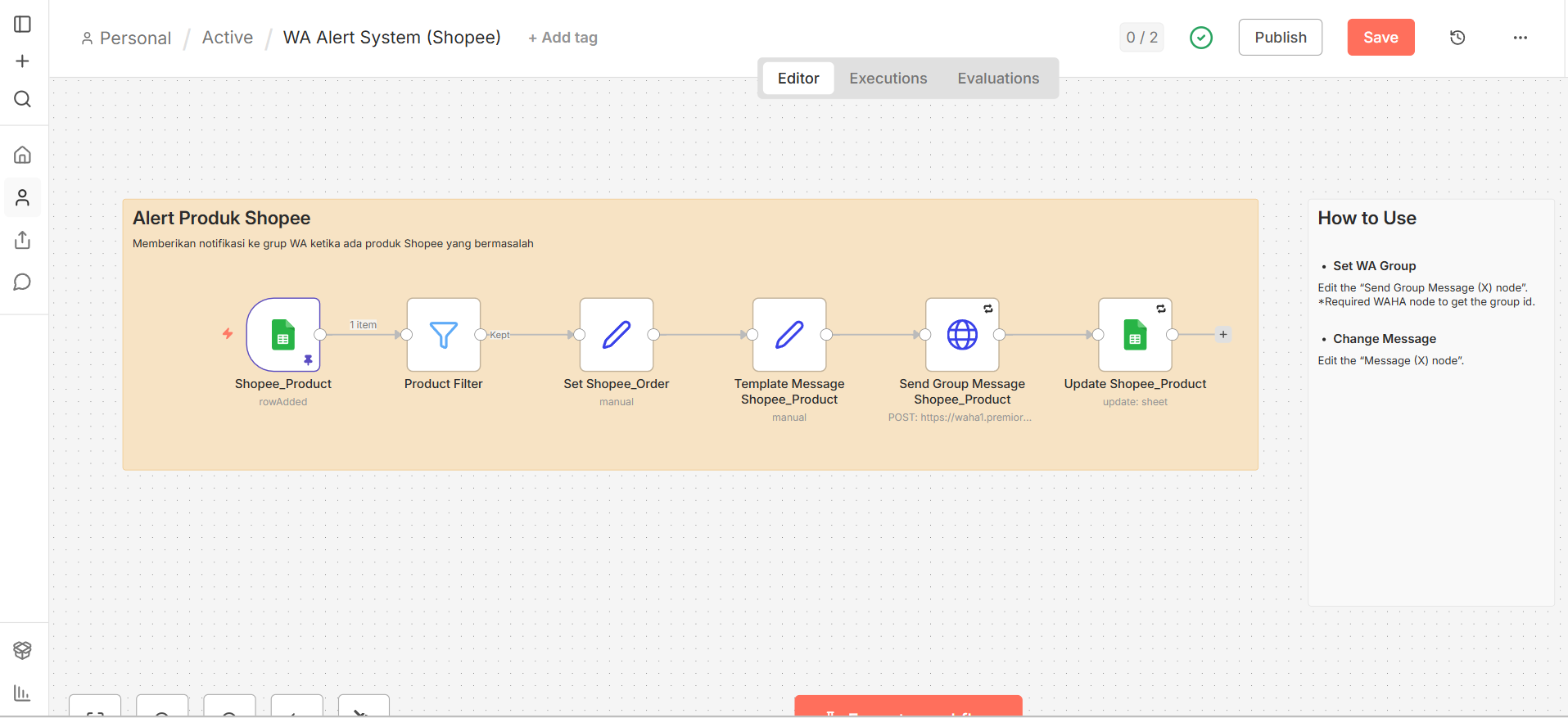
Task: Go to home via house icon
Action: [23, 155]
